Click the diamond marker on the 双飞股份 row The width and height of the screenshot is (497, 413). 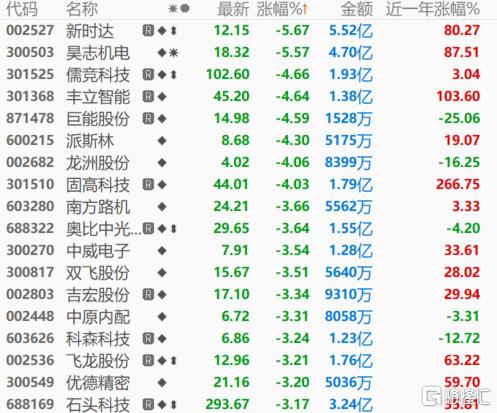162,273
